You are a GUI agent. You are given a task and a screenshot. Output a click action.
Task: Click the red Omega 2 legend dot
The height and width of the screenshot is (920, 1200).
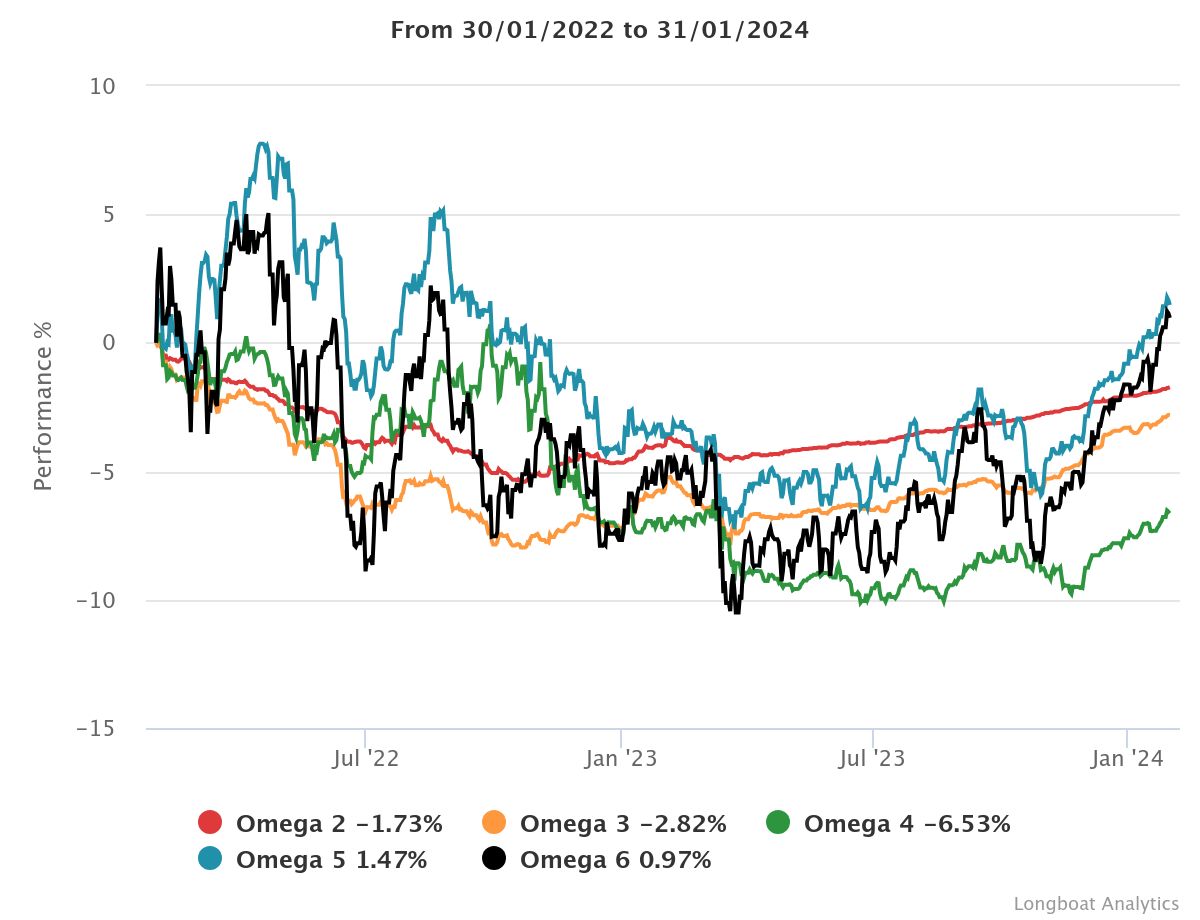click(x=210, y=824)
